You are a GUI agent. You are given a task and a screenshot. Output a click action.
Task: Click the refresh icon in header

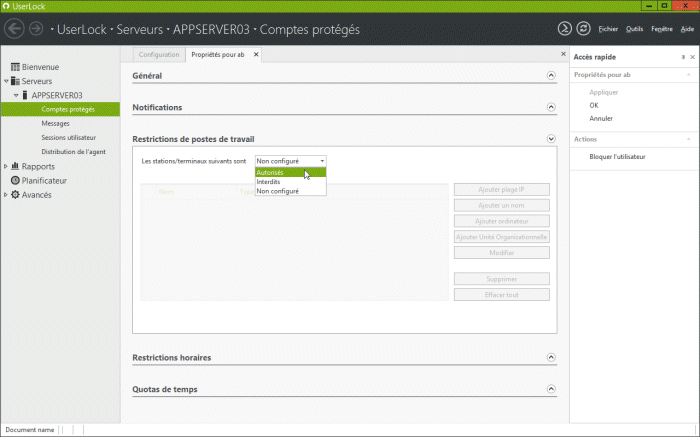[583, 29]
